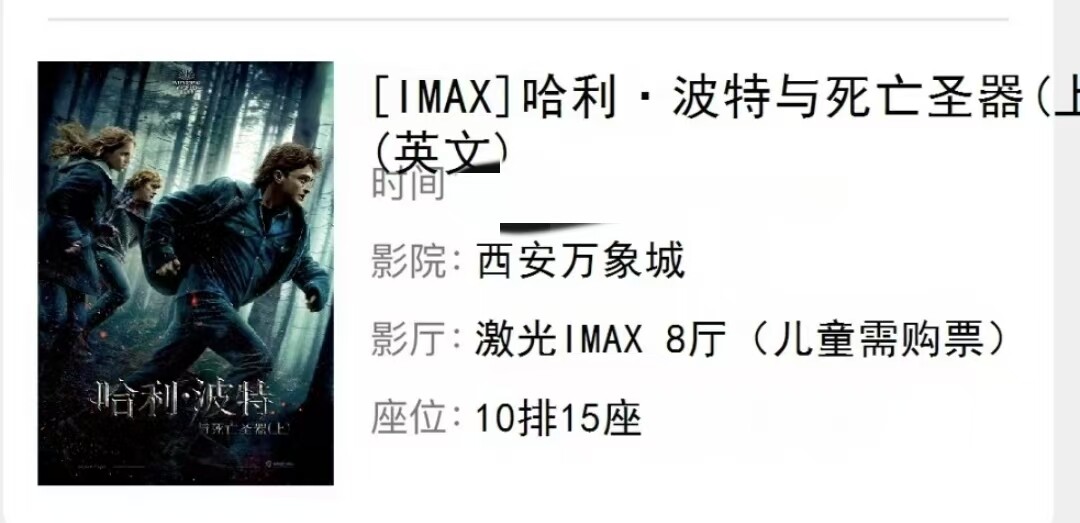Click the 座位 label
Image resolution: width=1080 pixels, height=523 pixels.
coord(408,418)
